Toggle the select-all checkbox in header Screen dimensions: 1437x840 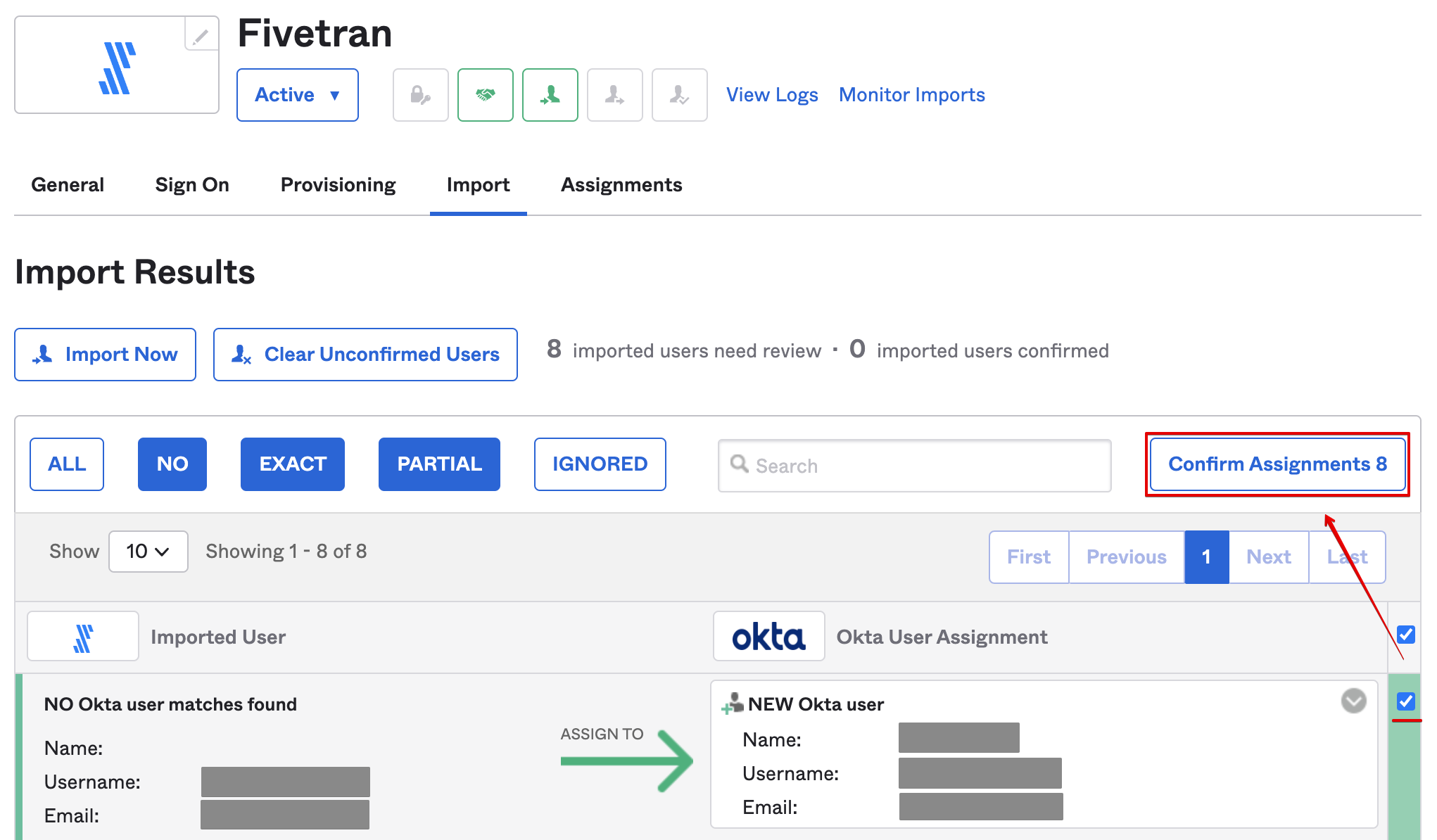click(x=1406, y=635)
